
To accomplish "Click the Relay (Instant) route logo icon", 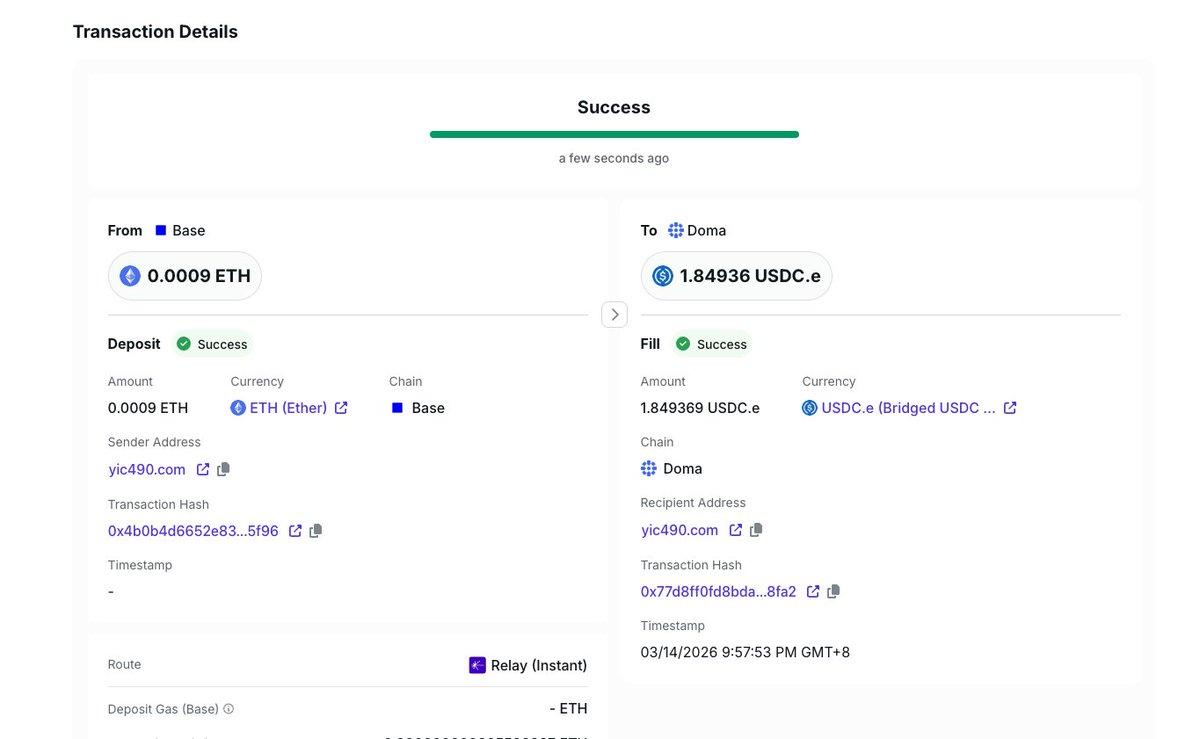I will click(x=477, y=665).
